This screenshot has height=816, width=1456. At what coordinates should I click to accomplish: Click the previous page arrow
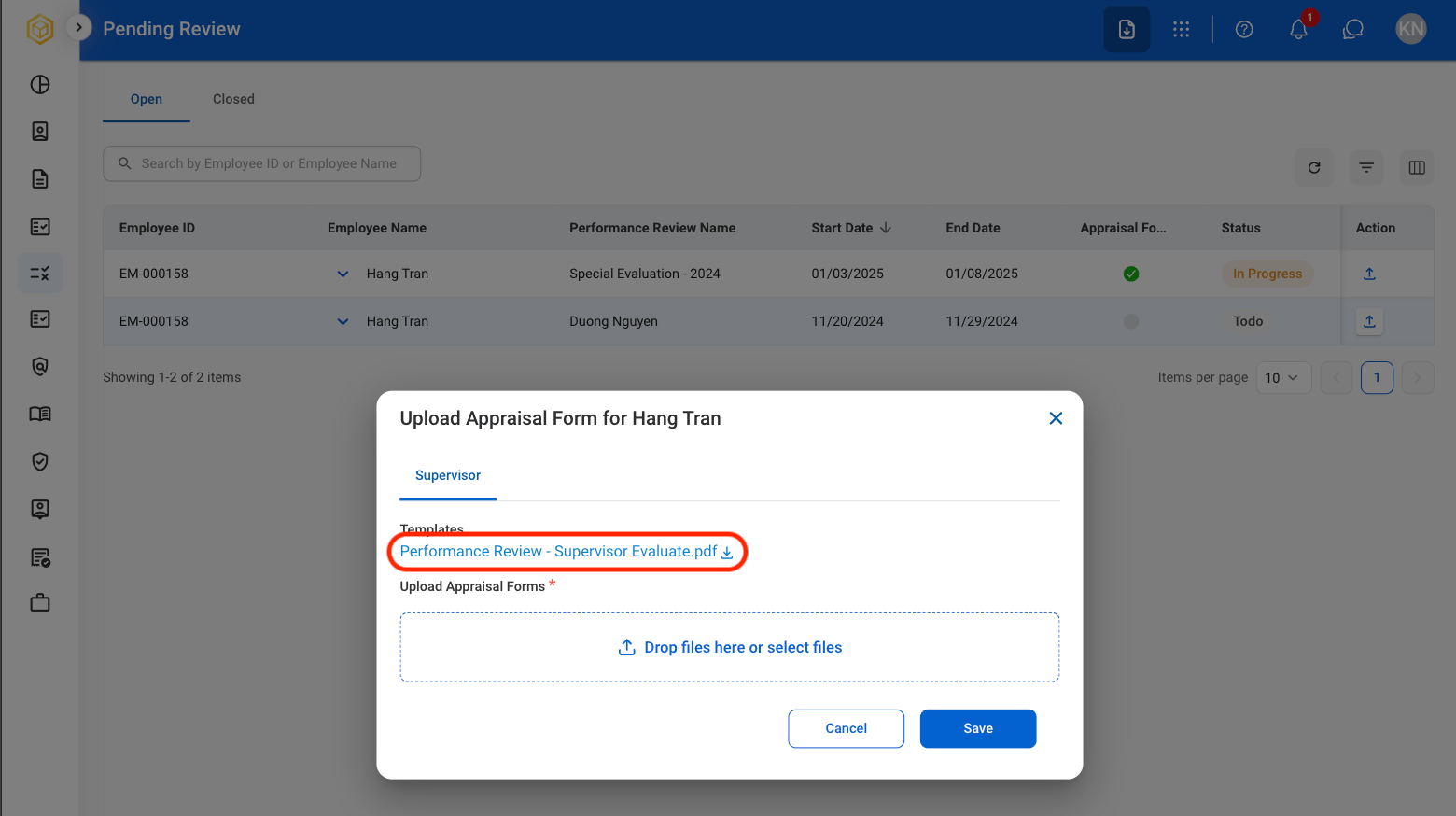coord(1337,378)
